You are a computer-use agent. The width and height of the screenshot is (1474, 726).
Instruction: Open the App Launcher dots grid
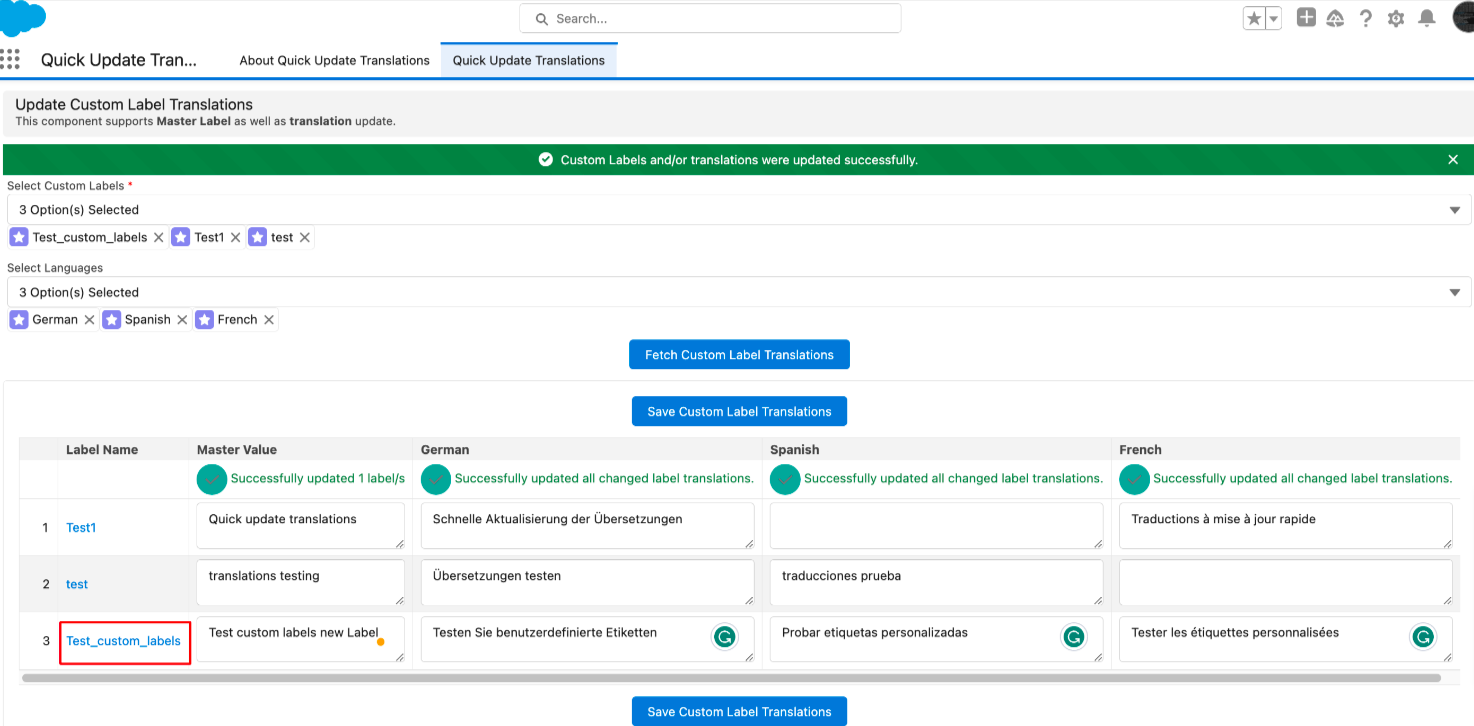(x=10, y=59)
